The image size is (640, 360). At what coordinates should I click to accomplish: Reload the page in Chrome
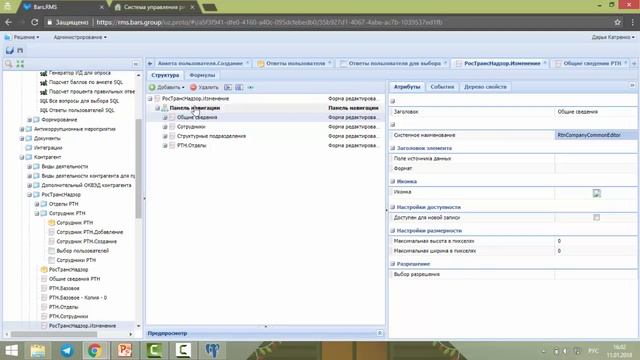click(x=34, y=22)
